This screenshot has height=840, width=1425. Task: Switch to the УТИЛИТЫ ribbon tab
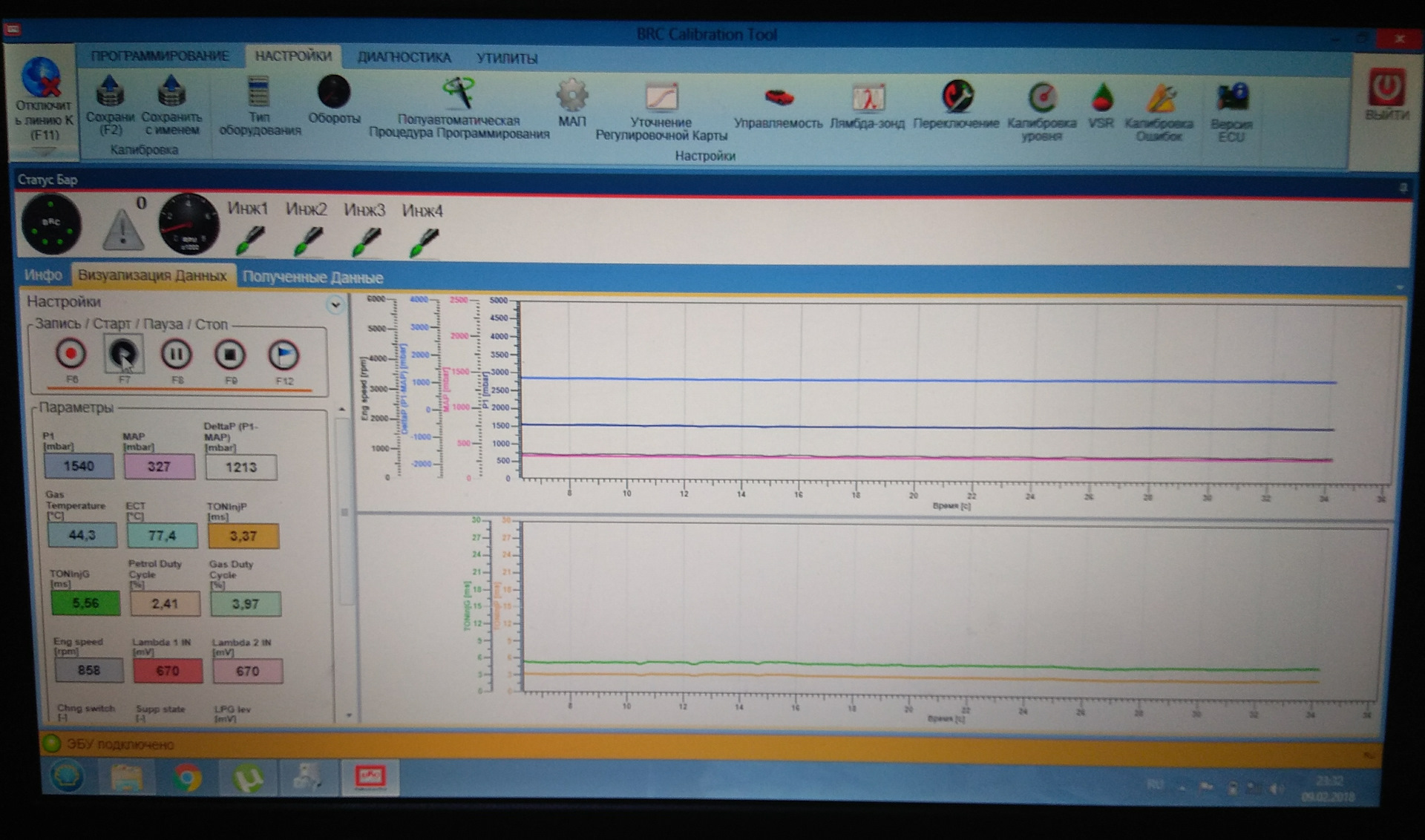tap(507, 58)
